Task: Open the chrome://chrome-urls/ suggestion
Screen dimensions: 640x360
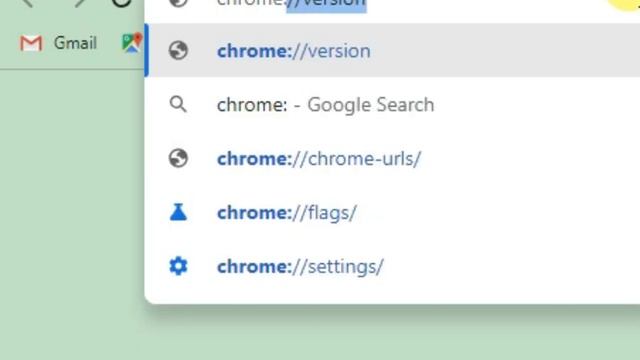Action: [319, 159]
